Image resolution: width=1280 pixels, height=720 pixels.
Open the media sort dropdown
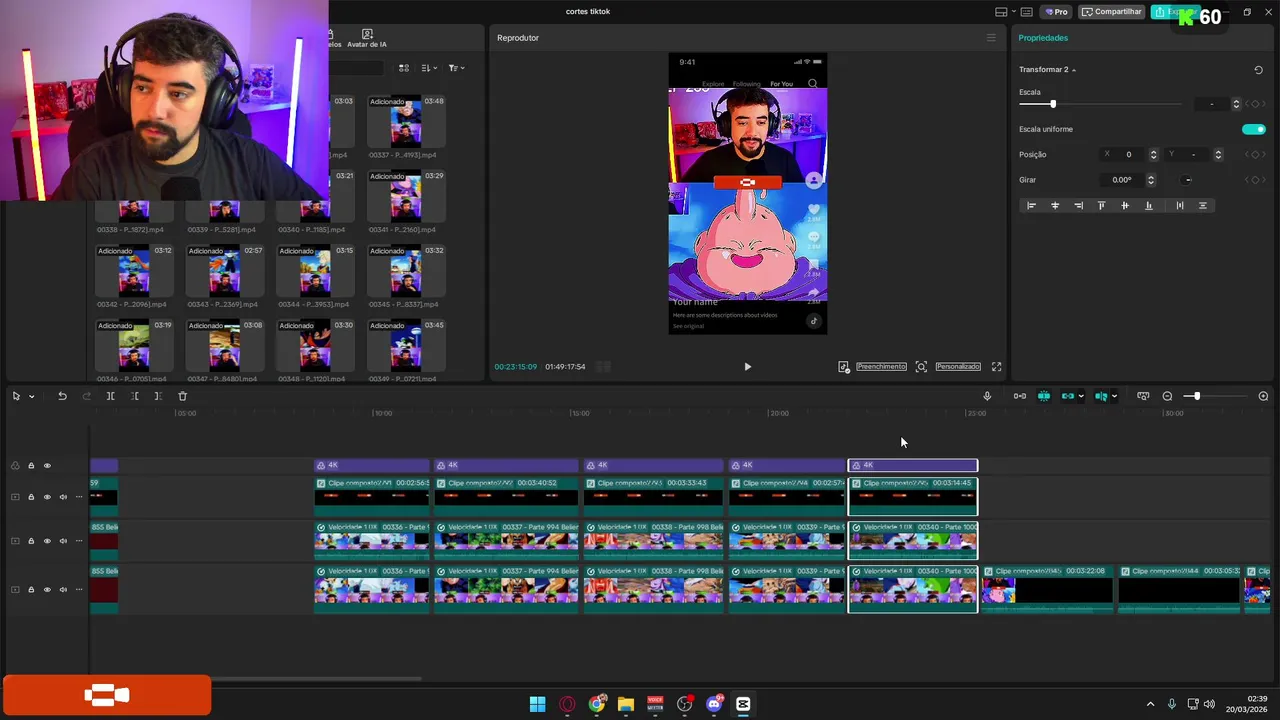(429, 68)
